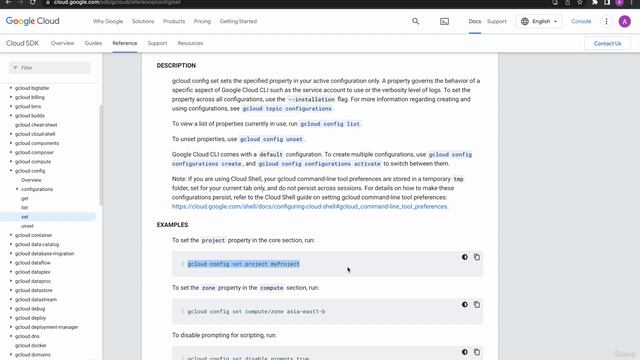Switch to Support in top-right nav

click(497, 21)
